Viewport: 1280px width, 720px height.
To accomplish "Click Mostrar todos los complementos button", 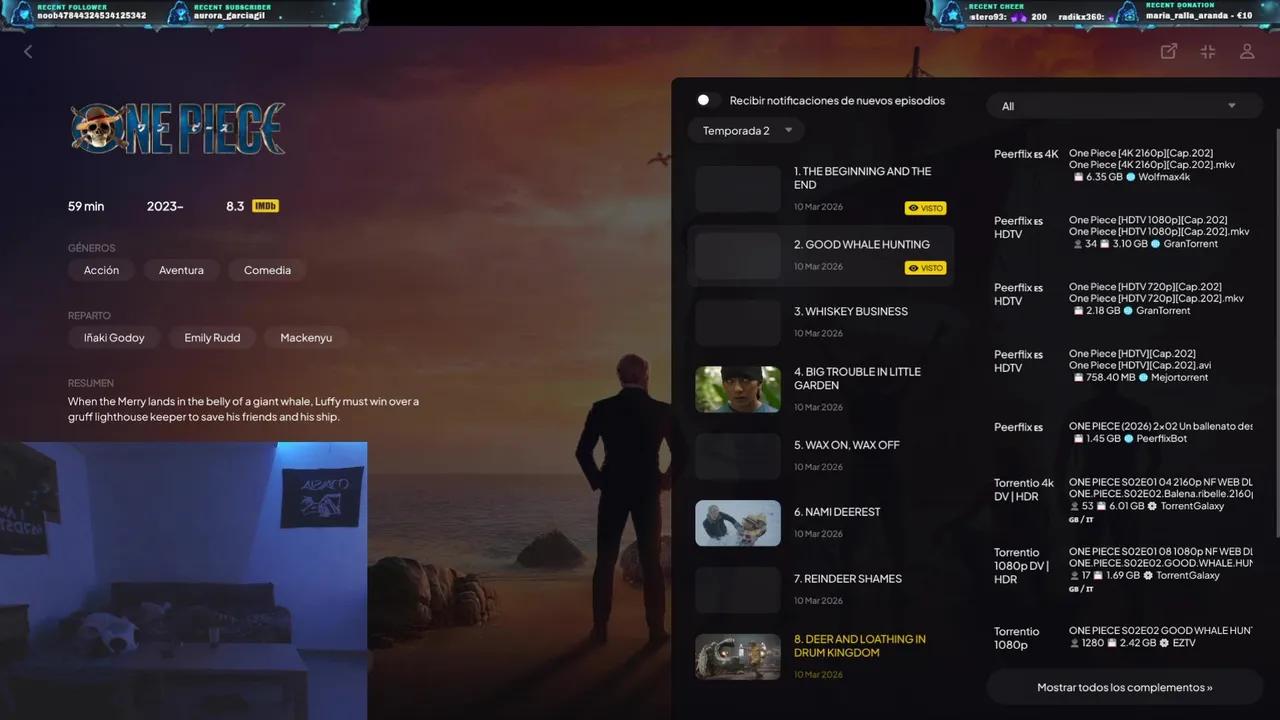I will [1125, 687].
